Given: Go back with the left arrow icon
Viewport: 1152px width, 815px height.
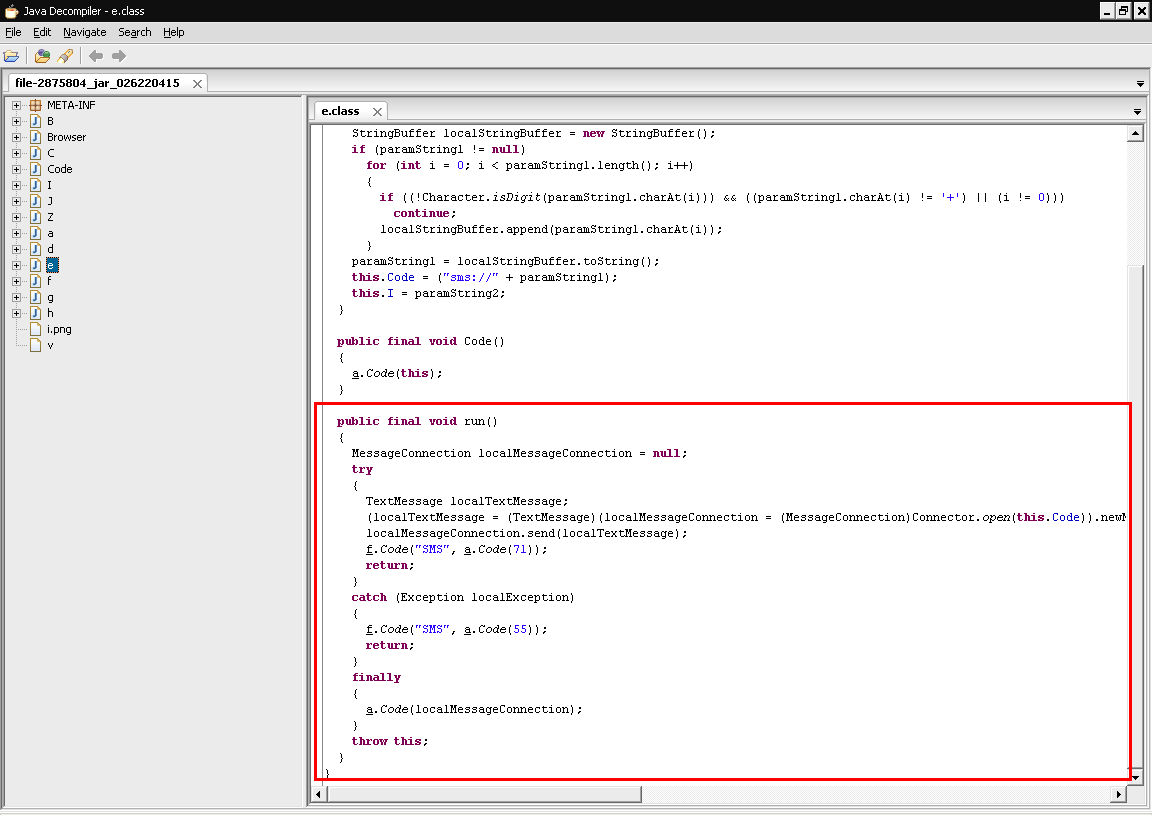Looking at the screenshot, I should tap(96, 56).
